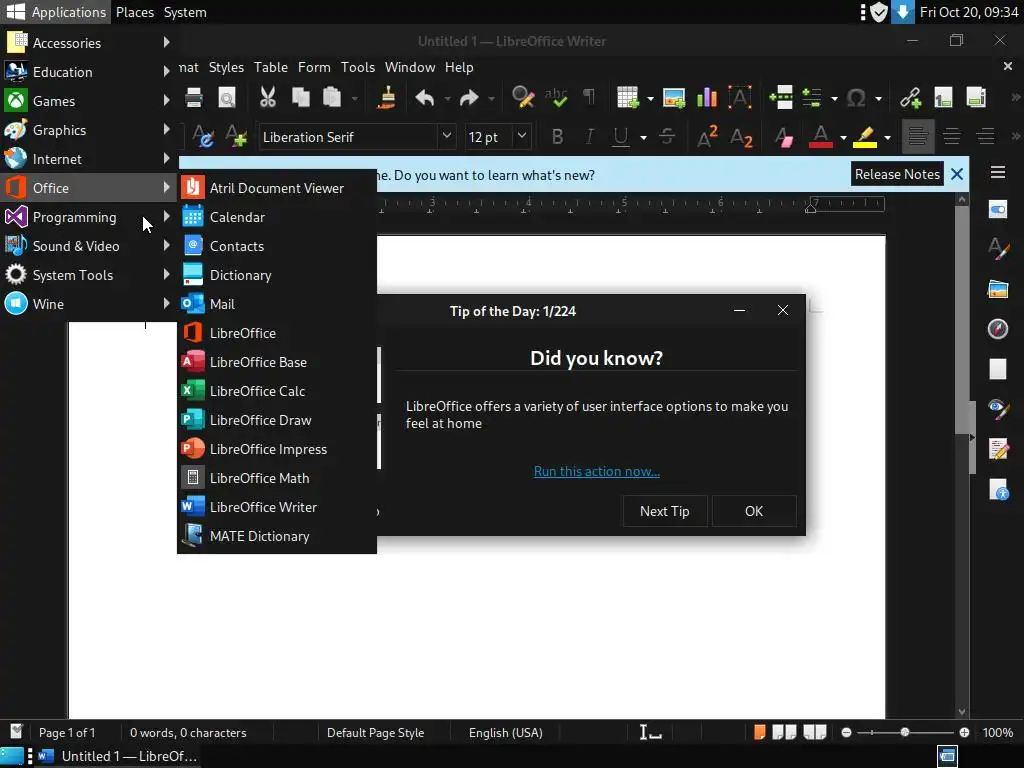Image resolution: width=1024 pixels, height=768 pixels.
Task: Open the sidebar Navigator compass icon
Action: point(998,328)
